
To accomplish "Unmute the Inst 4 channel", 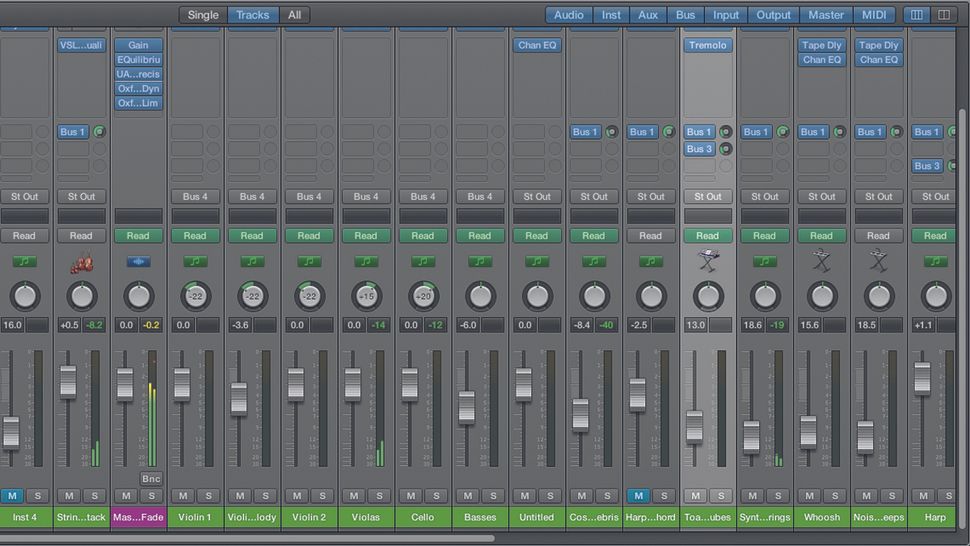I will [x=12, y=496].
